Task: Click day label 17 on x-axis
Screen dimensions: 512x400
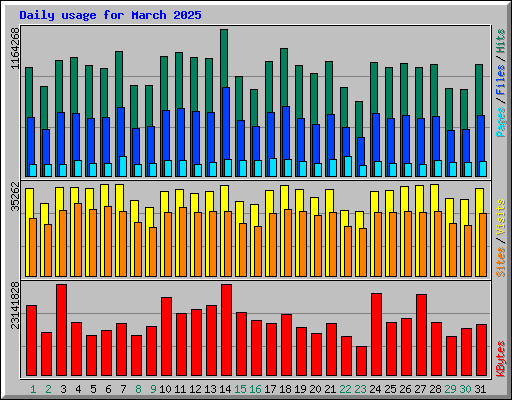Action: click(x=270, y=389)
